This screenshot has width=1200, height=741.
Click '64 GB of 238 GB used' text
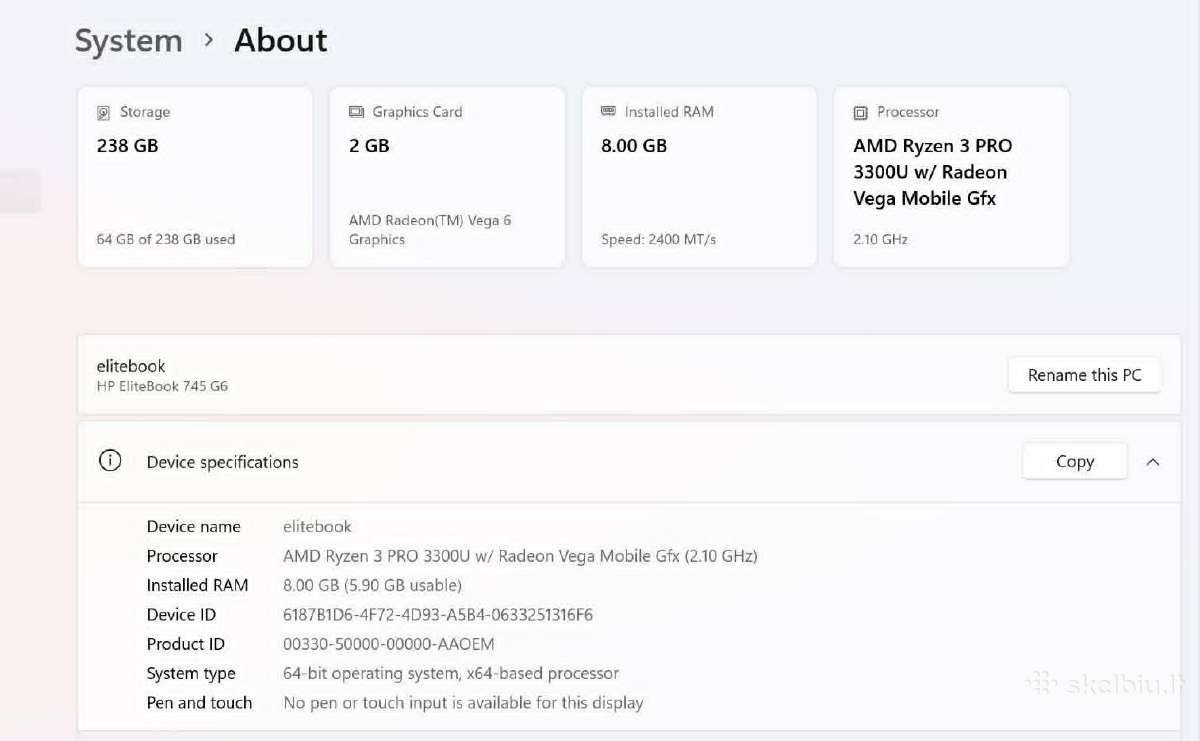point(166,239)
